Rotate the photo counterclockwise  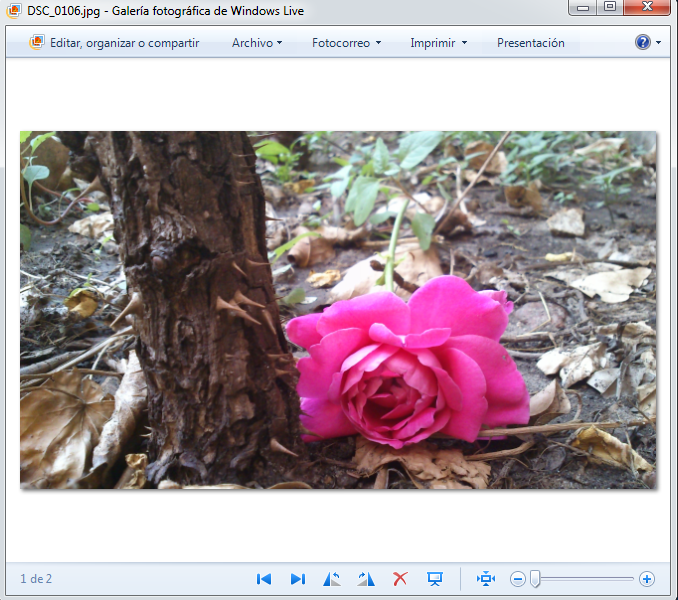(x=332, y=579)
